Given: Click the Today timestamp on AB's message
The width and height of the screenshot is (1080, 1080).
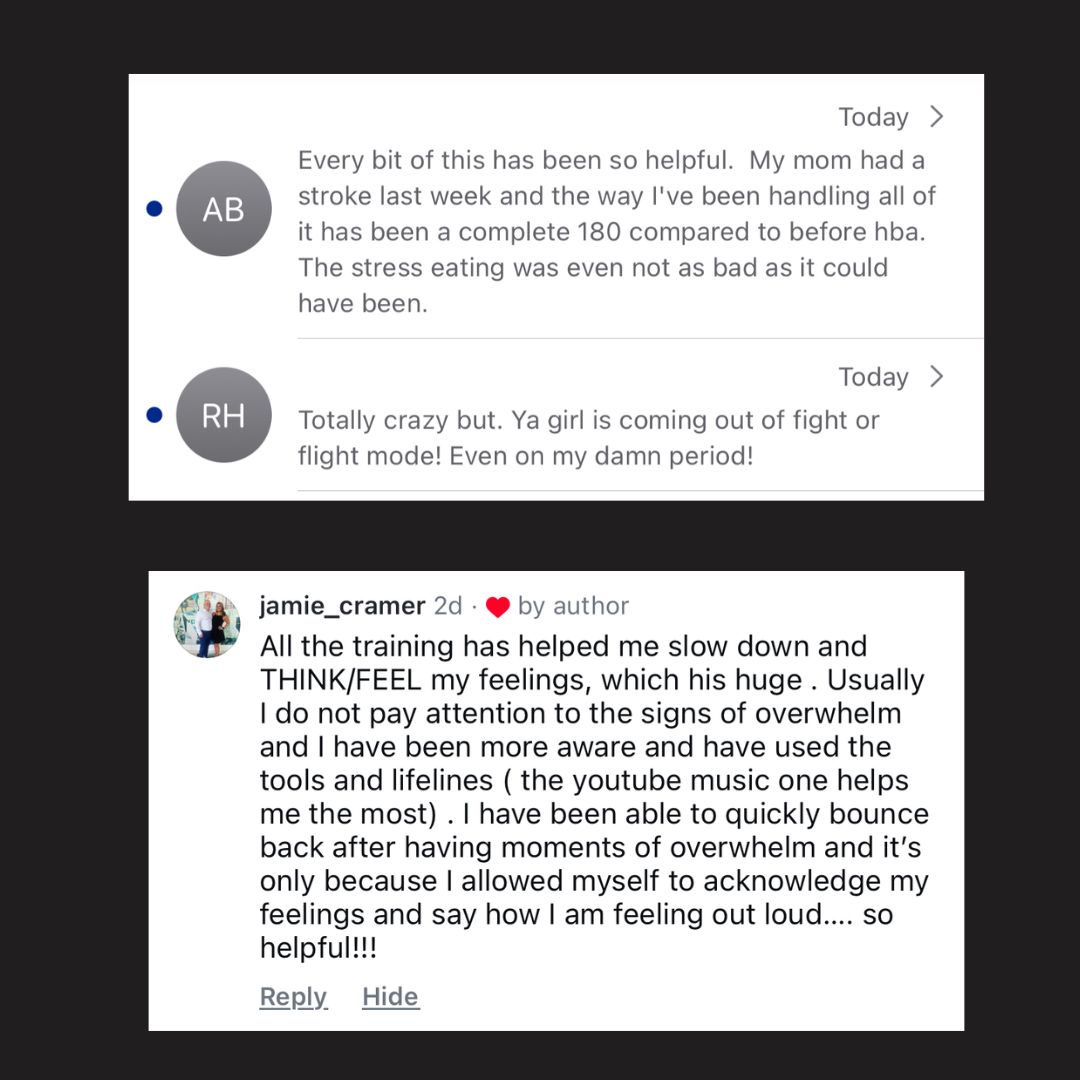Looking at the screenshot, I should [x=873, y=118].
